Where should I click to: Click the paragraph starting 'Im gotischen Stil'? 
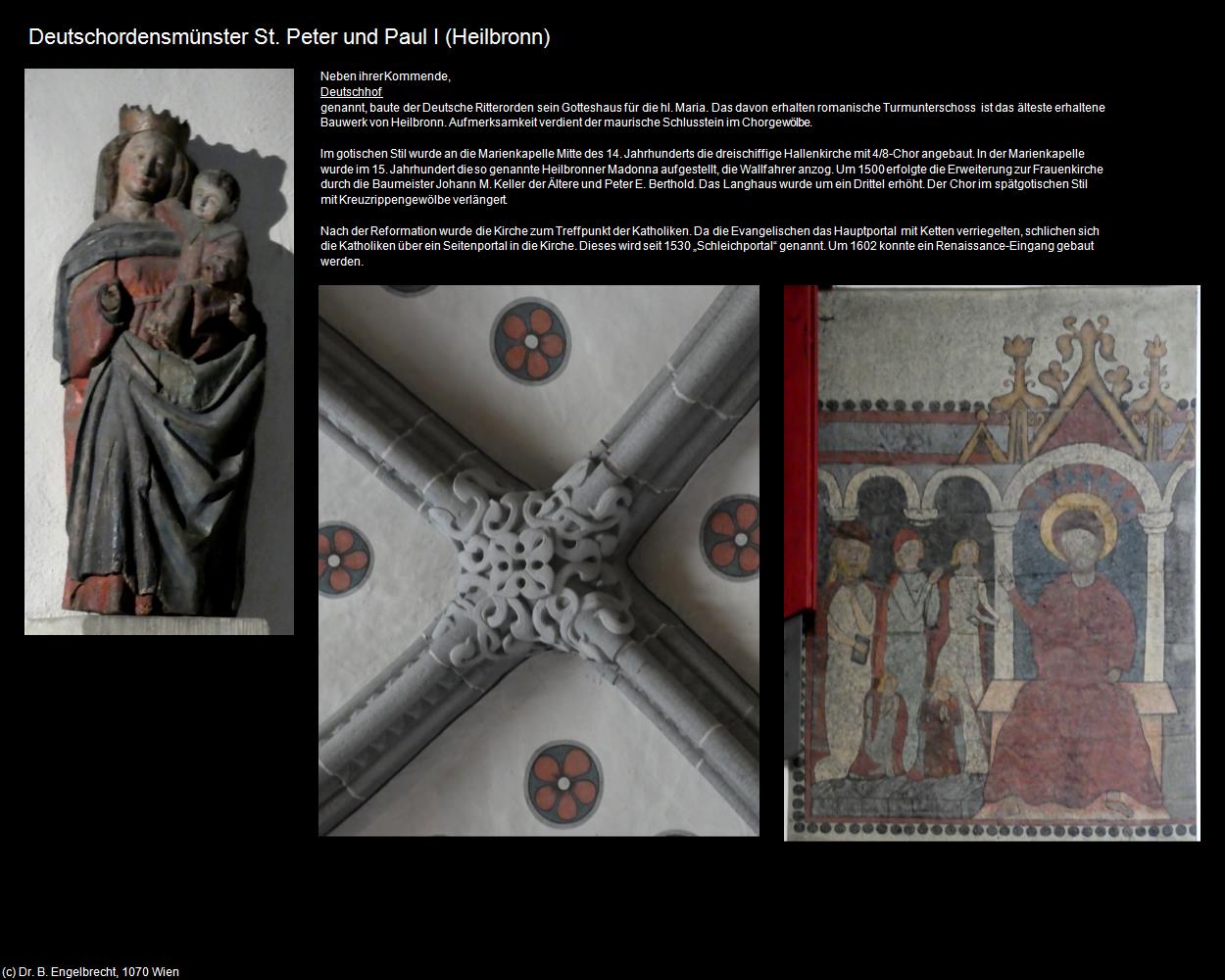712,176
